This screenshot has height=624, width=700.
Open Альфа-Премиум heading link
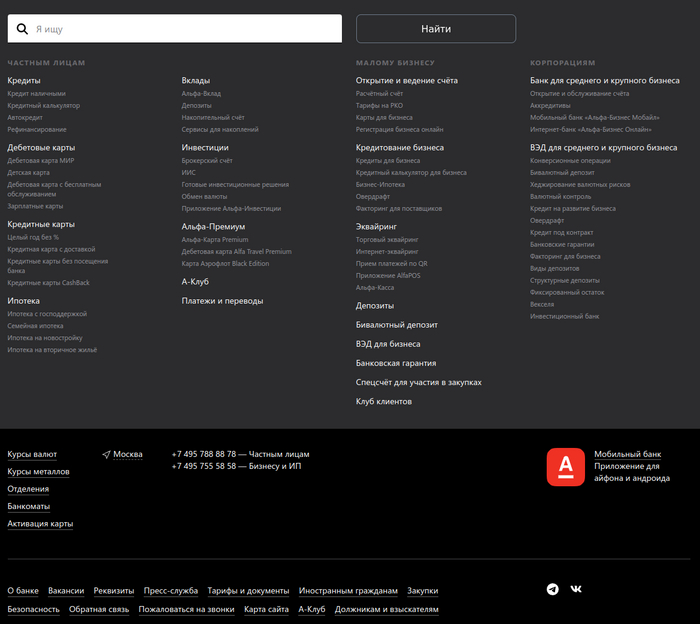tap(213, 227)
